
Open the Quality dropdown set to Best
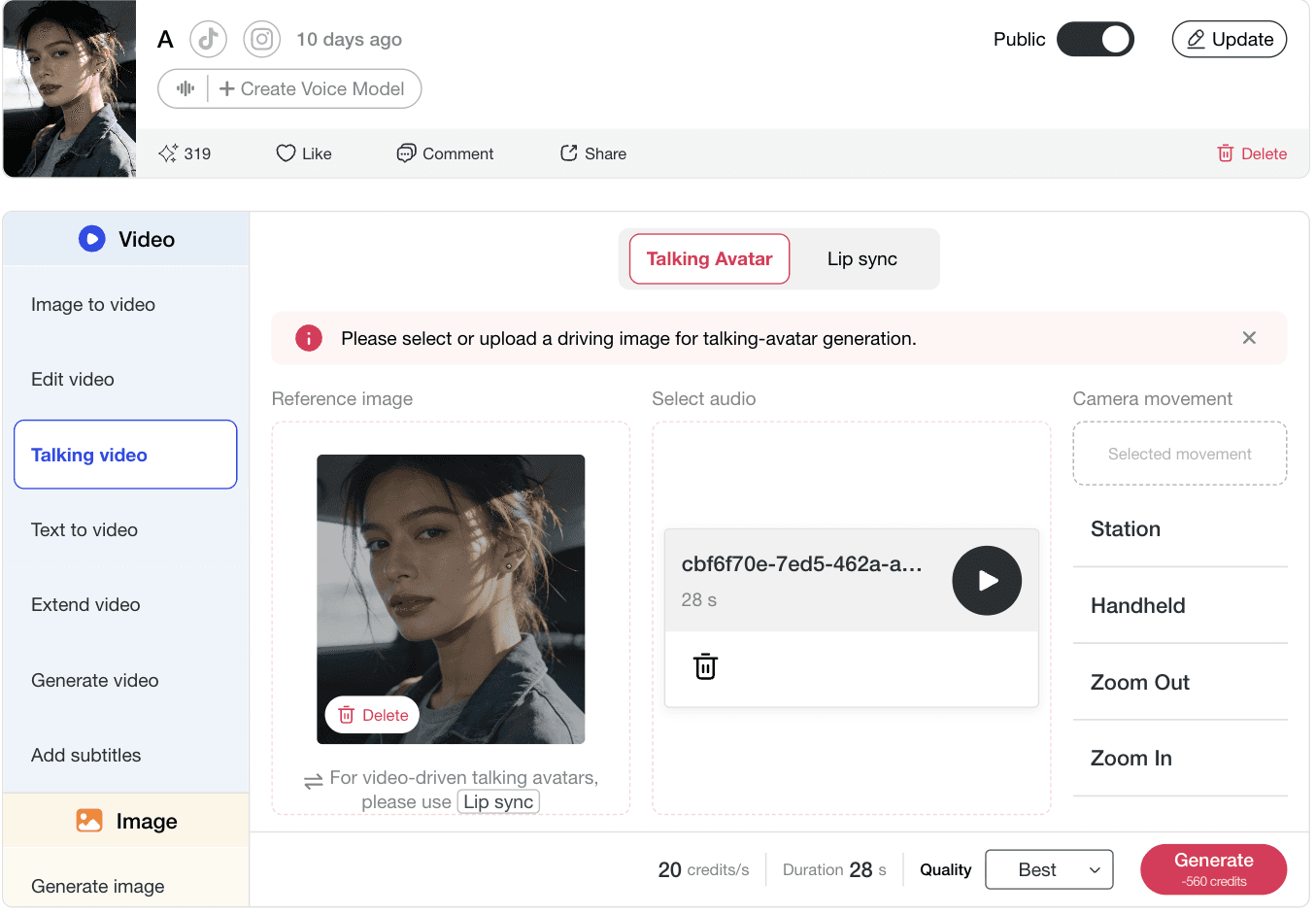click(1049, 869)
